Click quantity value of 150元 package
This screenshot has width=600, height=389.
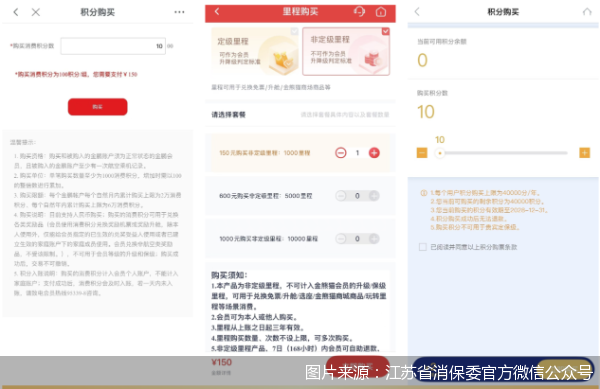357,153
